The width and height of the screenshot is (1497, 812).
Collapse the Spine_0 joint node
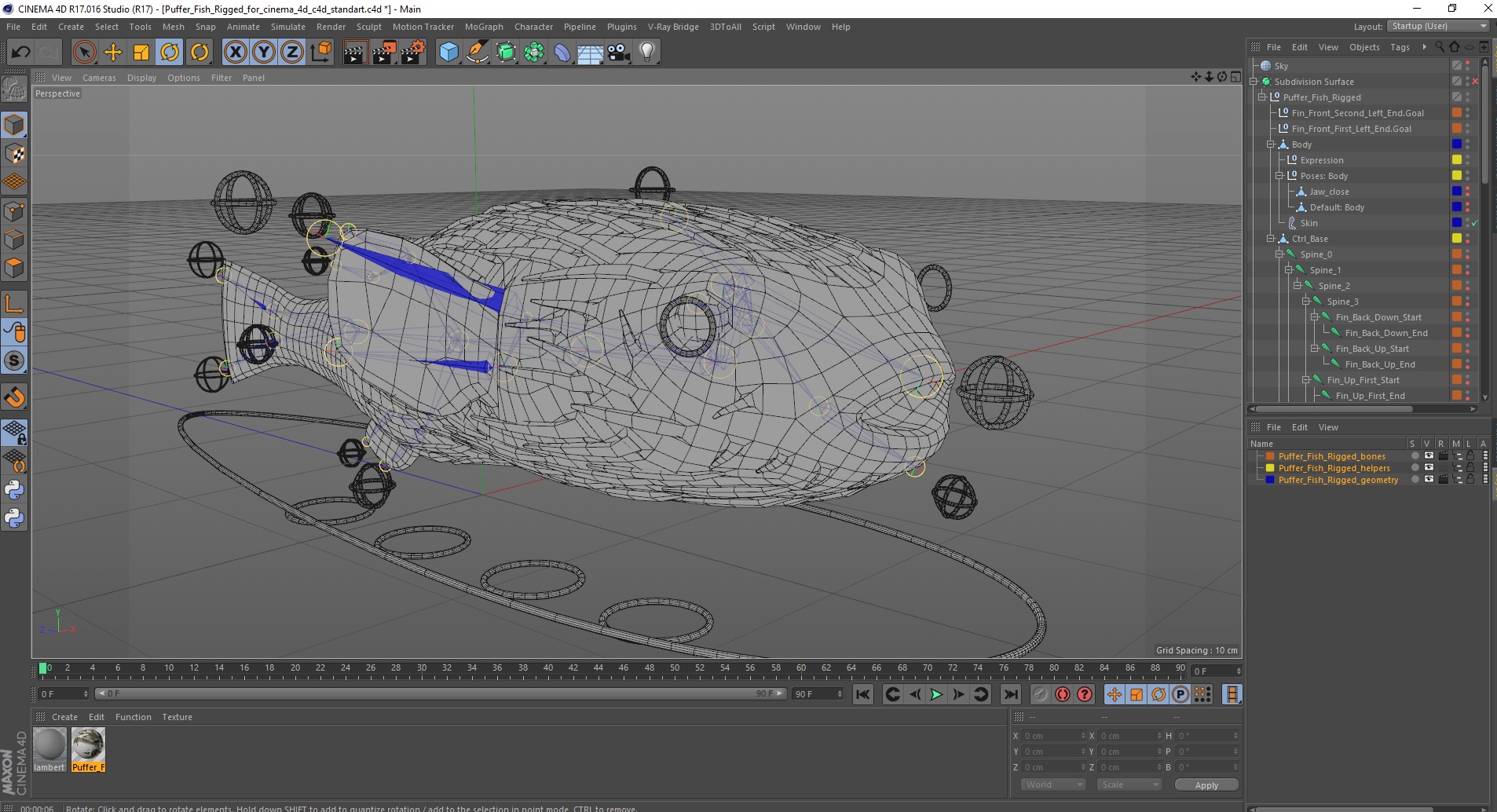(x=1279, y=254)
